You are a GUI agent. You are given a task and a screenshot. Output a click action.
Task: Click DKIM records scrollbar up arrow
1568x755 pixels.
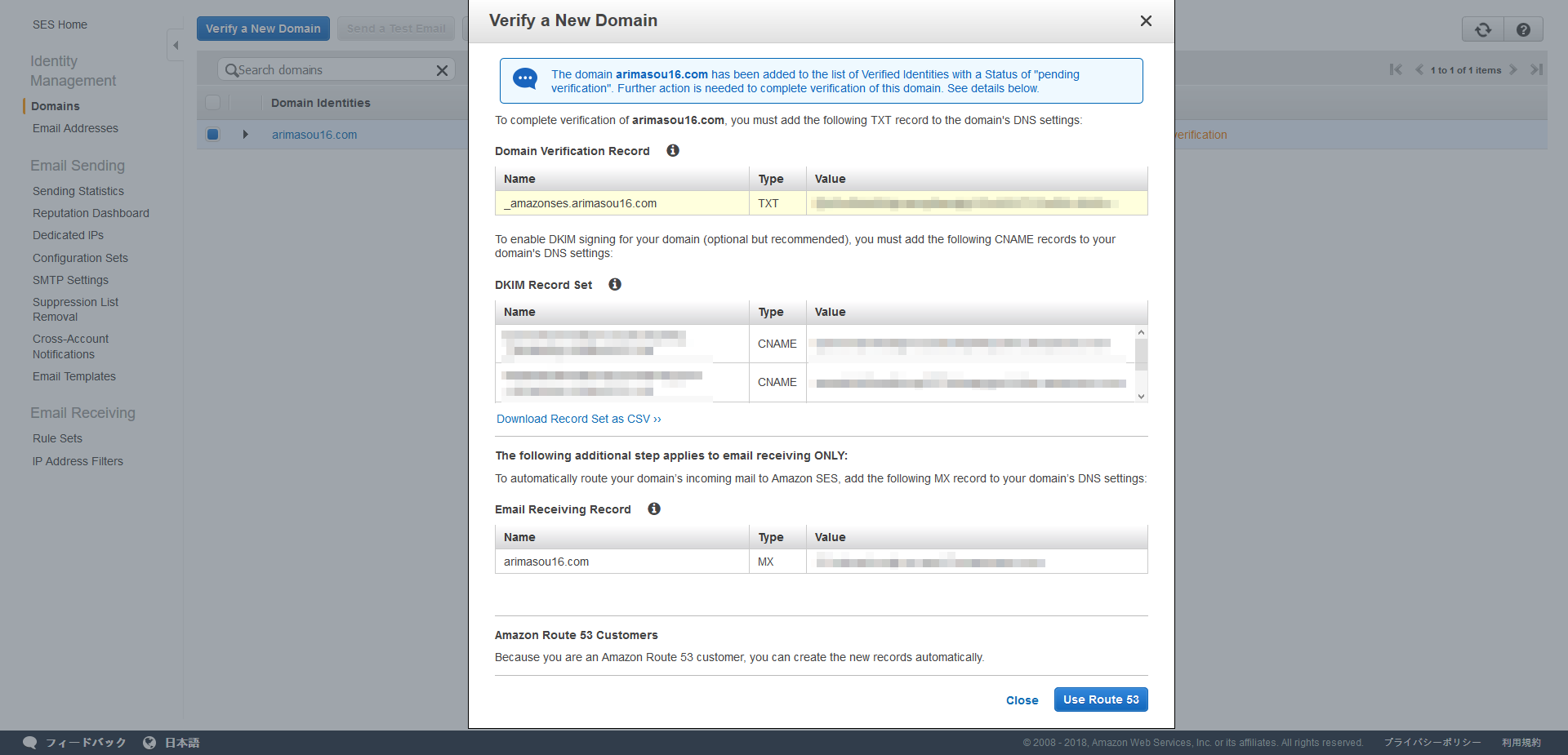click(1141, 332)
